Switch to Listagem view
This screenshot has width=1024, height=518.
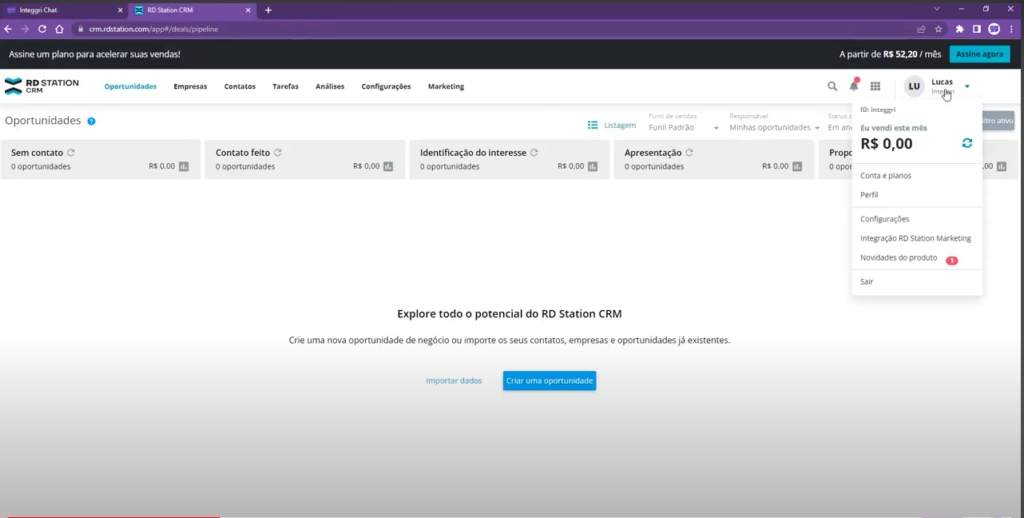[x=612, y=125]
